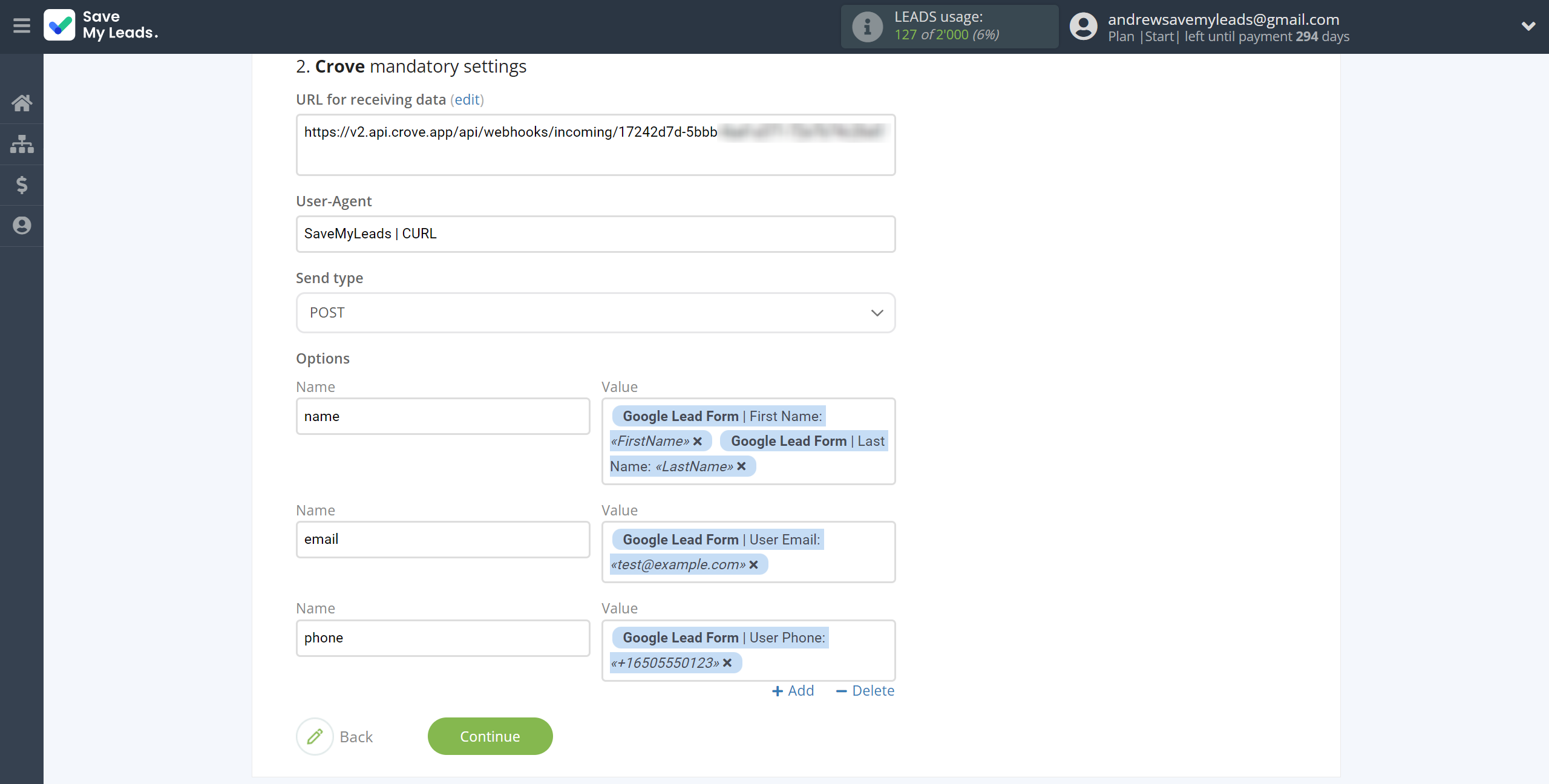Click the Plan Start payment text
This screenshot has width=1549, height=784.
click(x=1228, y=36)
